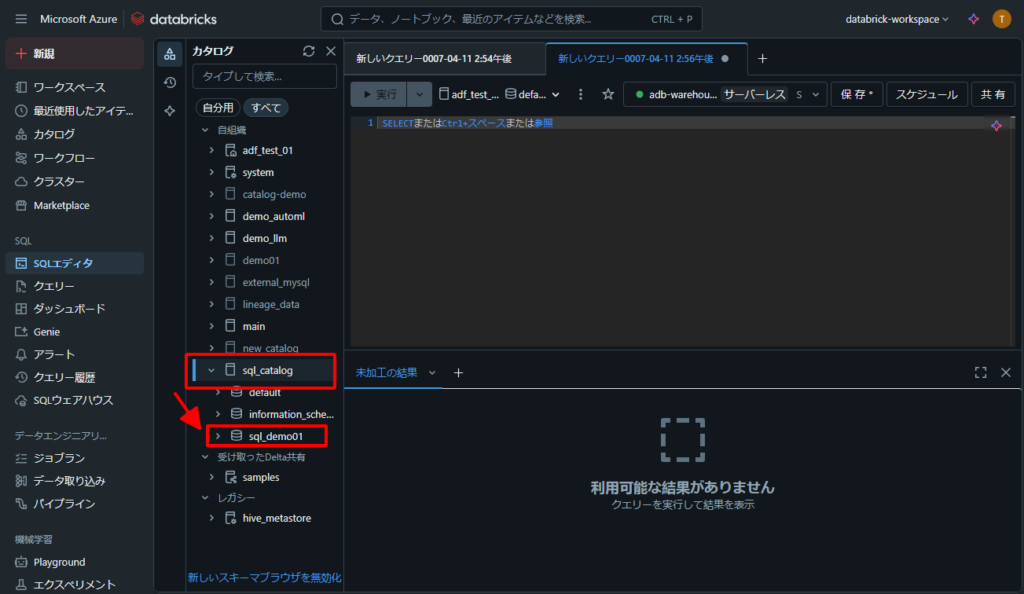Favorite the query with the star icon
1024x594 pixels.
(x=608, y=95)
